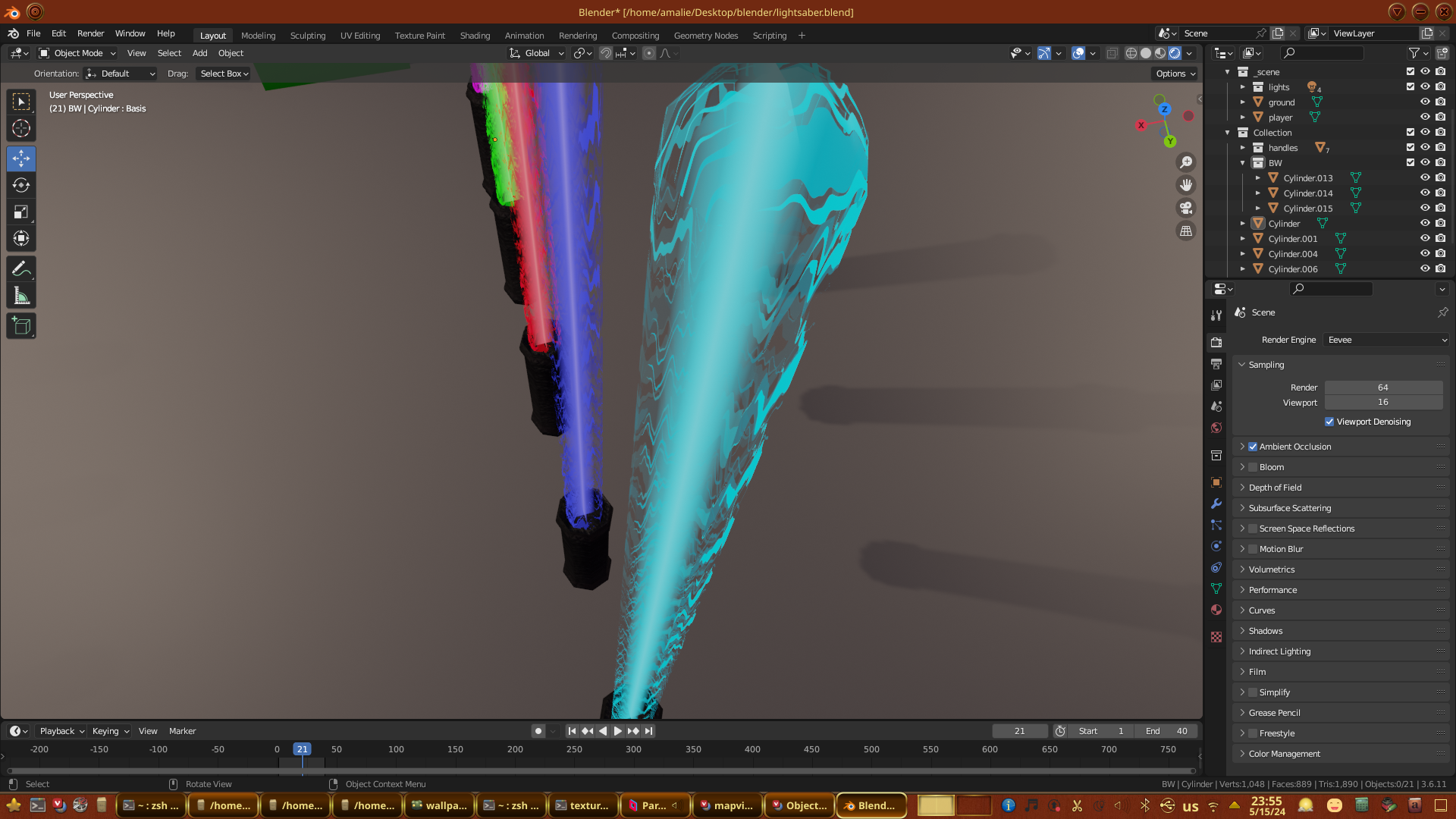Click the Render samples value field
1456x819 pixels.
(1382, 388)
